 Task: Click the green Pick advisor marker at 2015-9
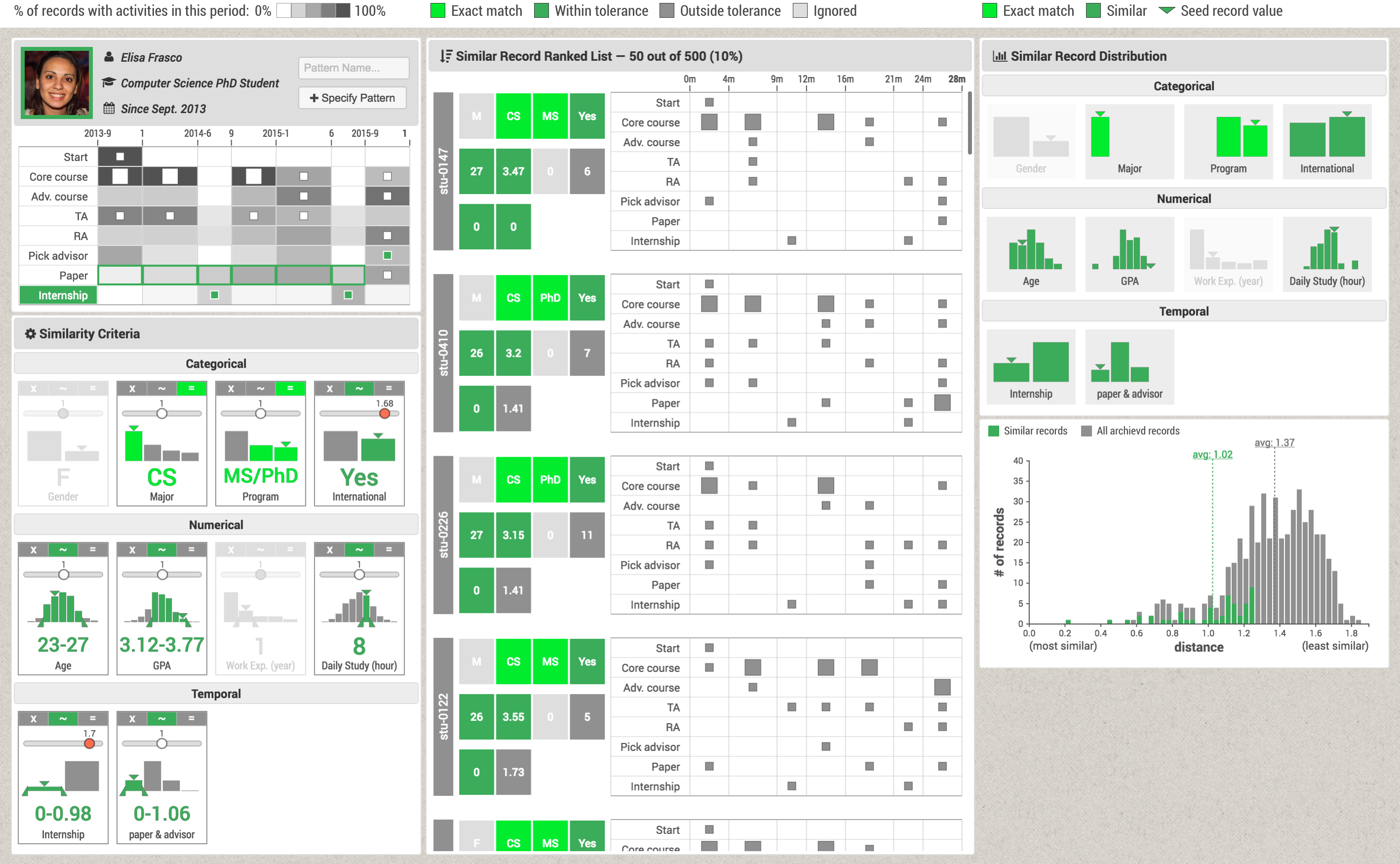coord(387,255)
